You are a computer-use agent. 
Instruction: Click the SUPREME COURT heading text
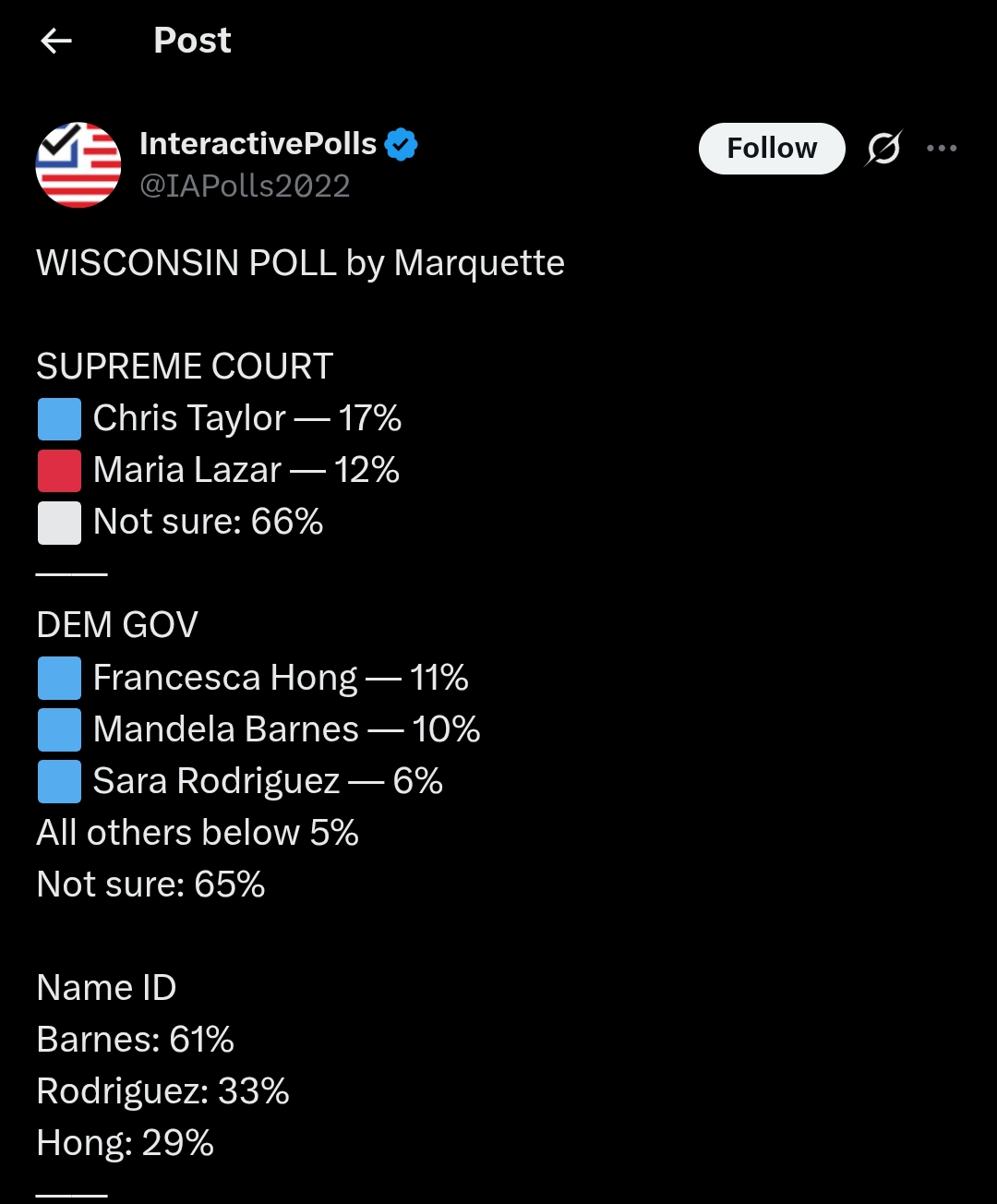pyautogui.click(x=185, y=367)
